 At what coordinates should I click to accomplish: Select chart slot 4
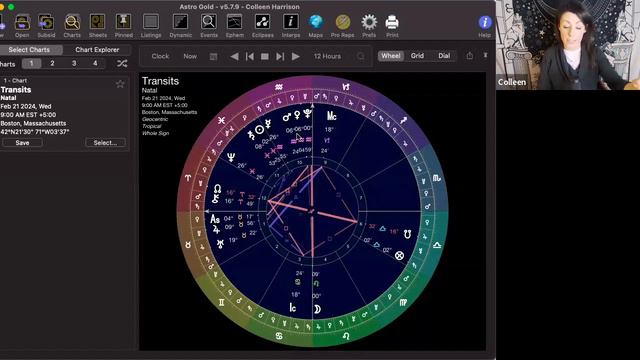95,63
